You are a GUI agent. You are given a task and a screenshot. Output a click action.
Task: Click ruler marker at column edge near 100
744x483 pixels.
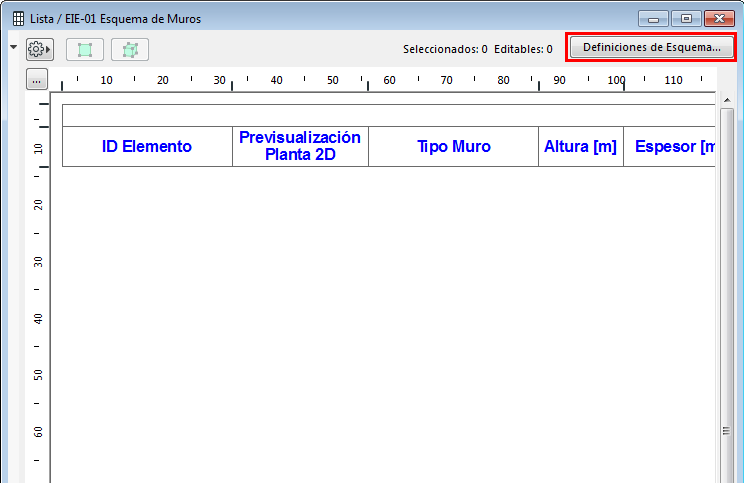click(x=623, y=86)
